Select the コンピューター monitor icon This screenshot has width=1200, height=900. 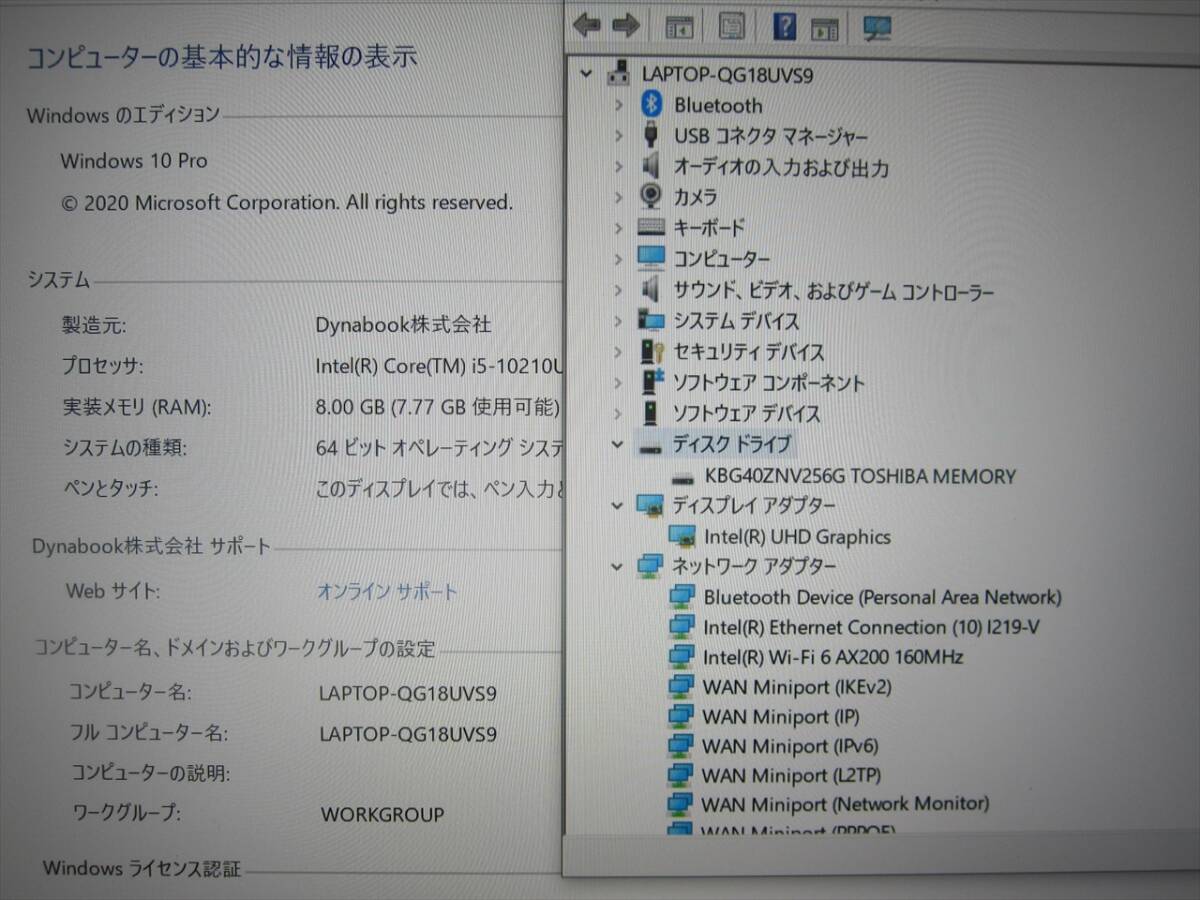[651, 258]
